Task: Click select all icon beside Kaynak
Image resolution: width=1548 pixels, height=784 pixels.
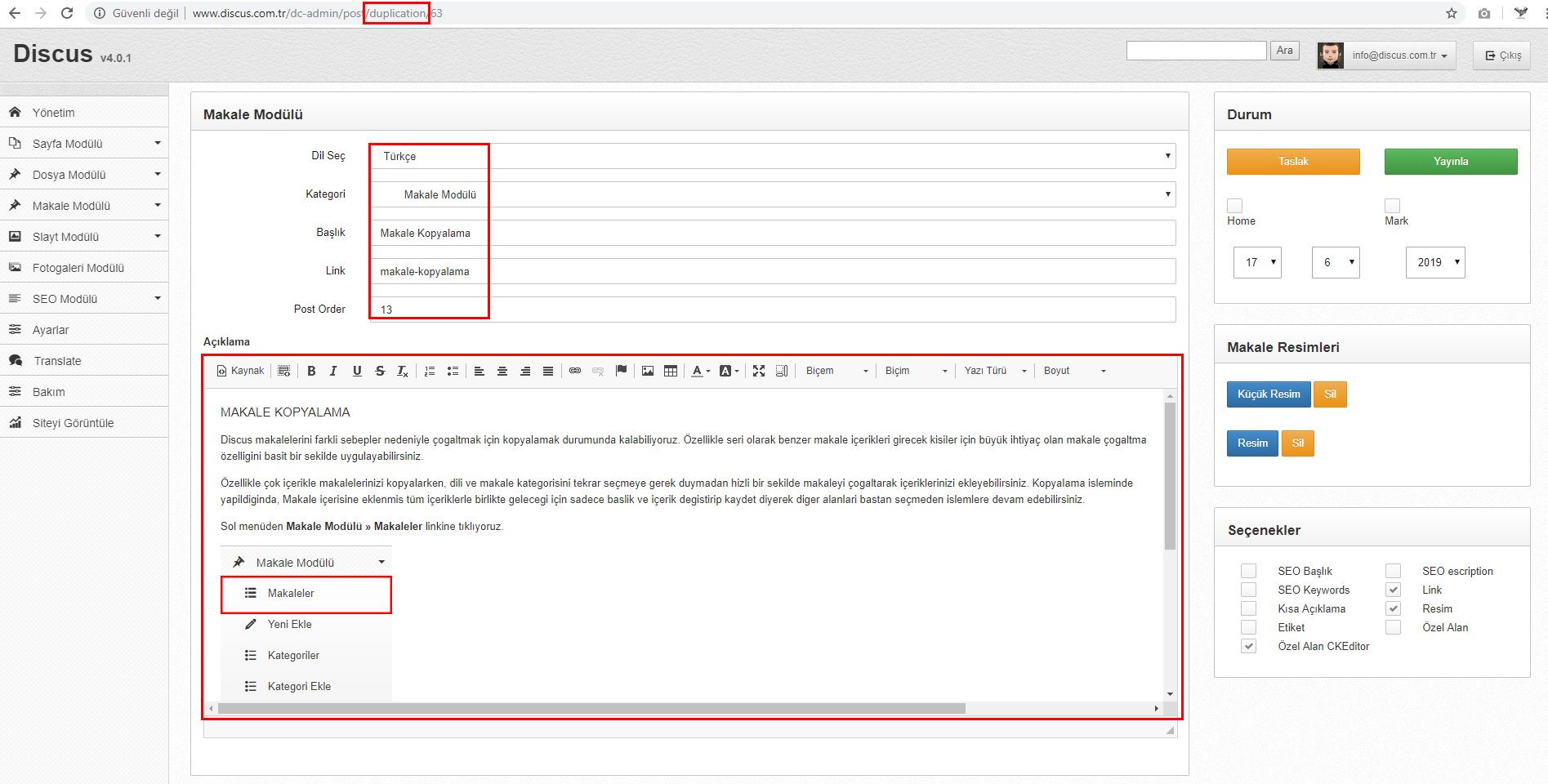Action: pos(283,371)
